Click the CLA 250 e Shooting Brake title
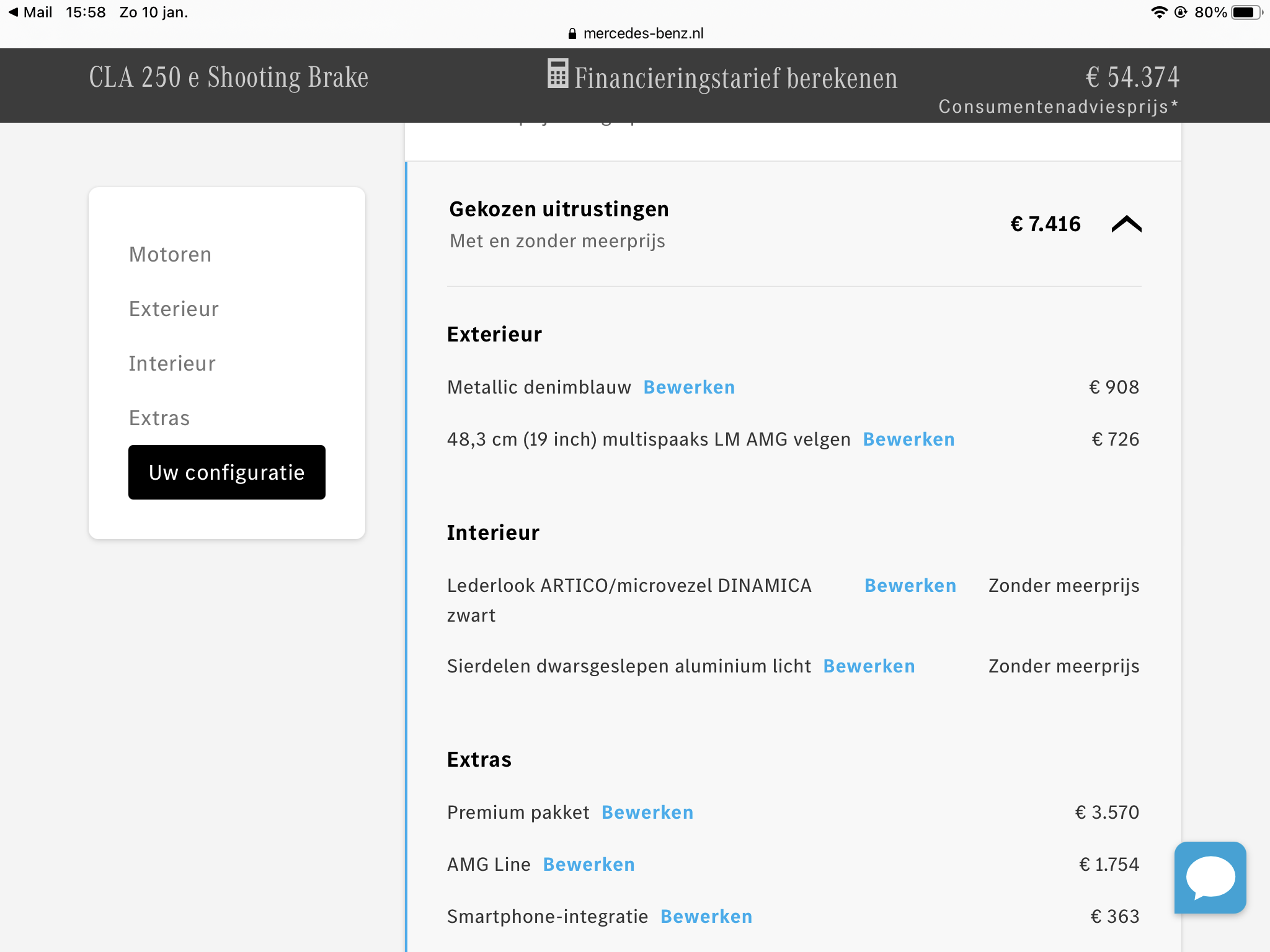 229,77
